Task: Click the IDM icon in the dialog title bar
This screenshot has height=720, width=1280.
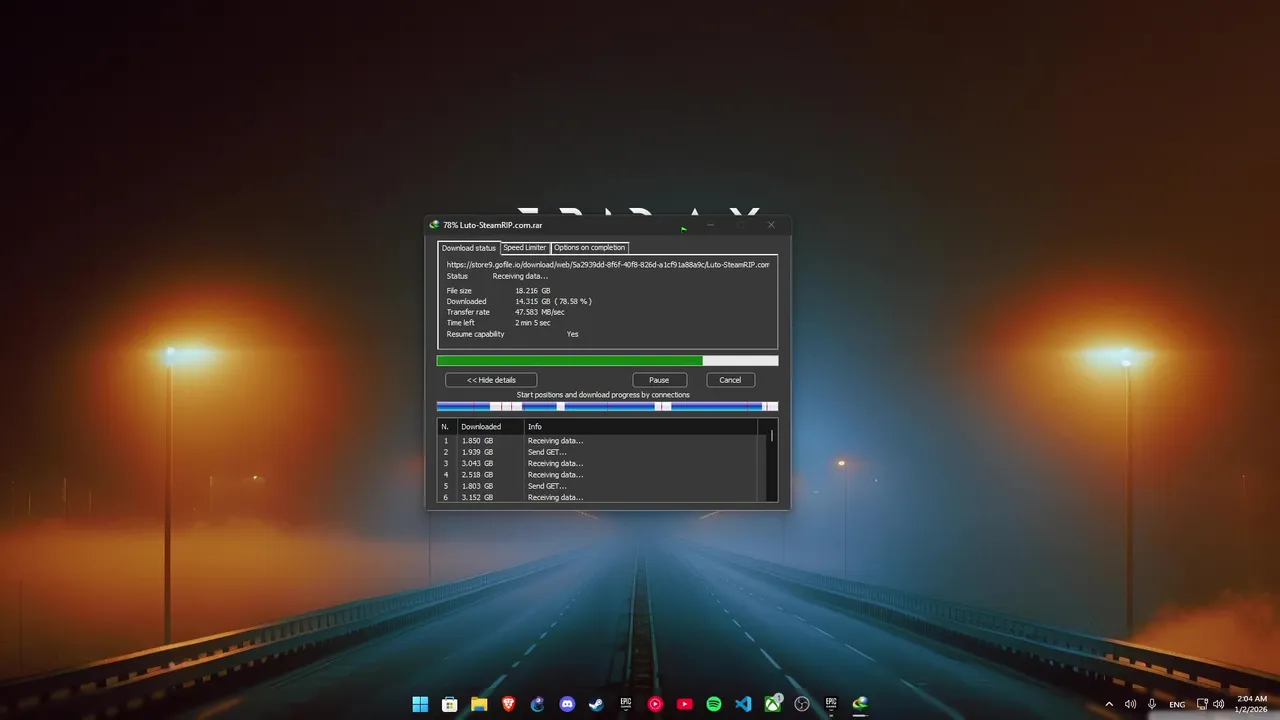Action: click(x=434, y=225)
